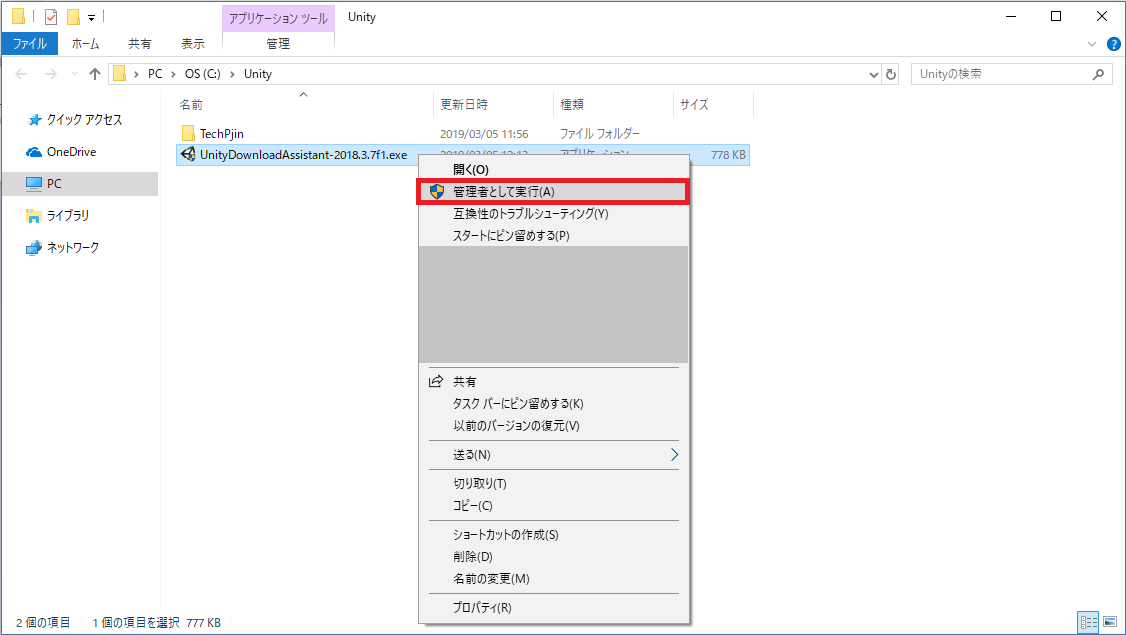Screen dimensions: 1126x635
Task: Choose コピー(C) from the context menu
Action: tap(553, 506)
